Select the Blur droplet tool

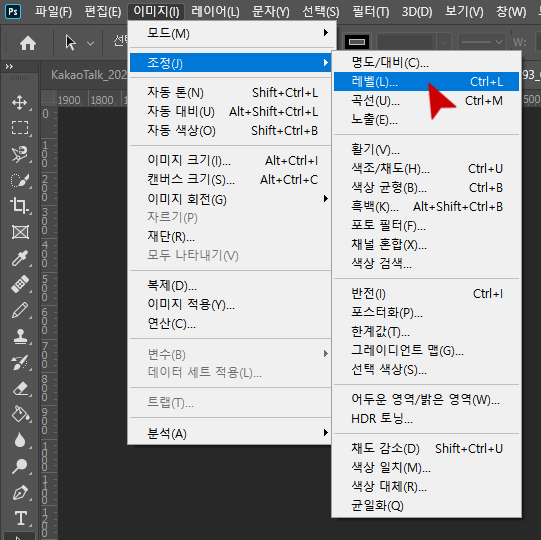(20, 440)
